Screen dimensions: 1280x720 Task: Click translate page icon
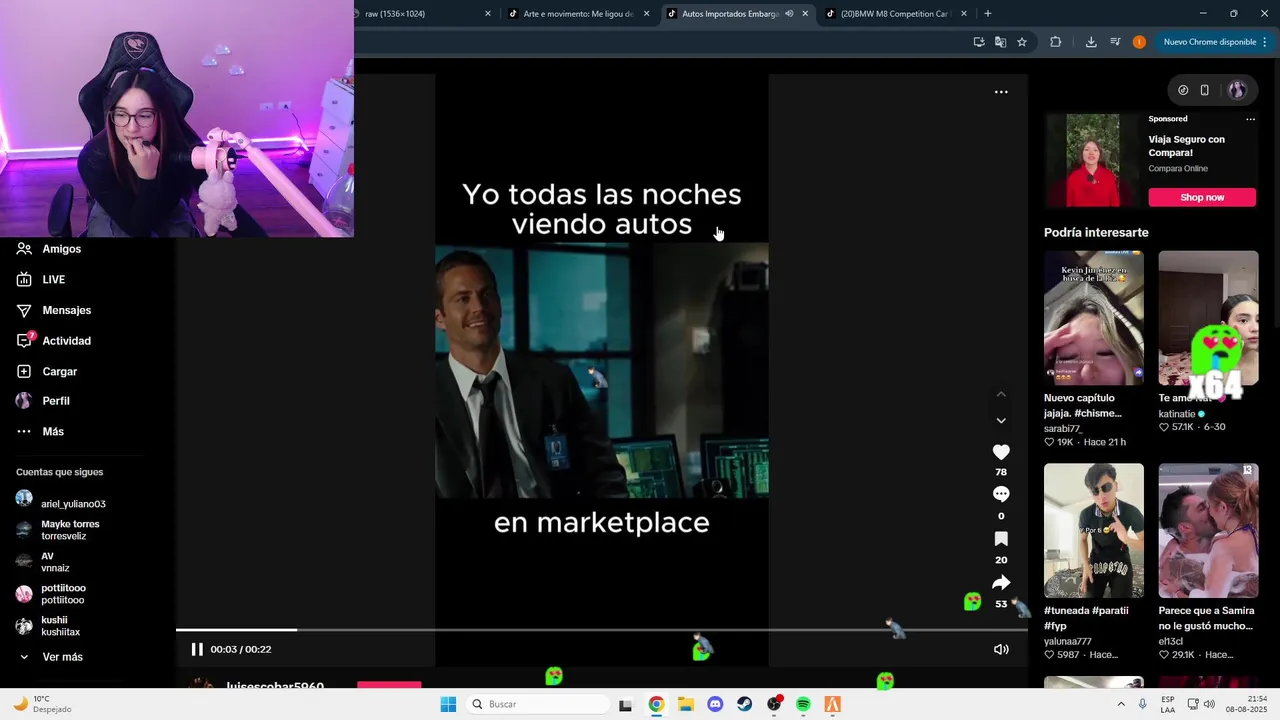coord(1000,42)
